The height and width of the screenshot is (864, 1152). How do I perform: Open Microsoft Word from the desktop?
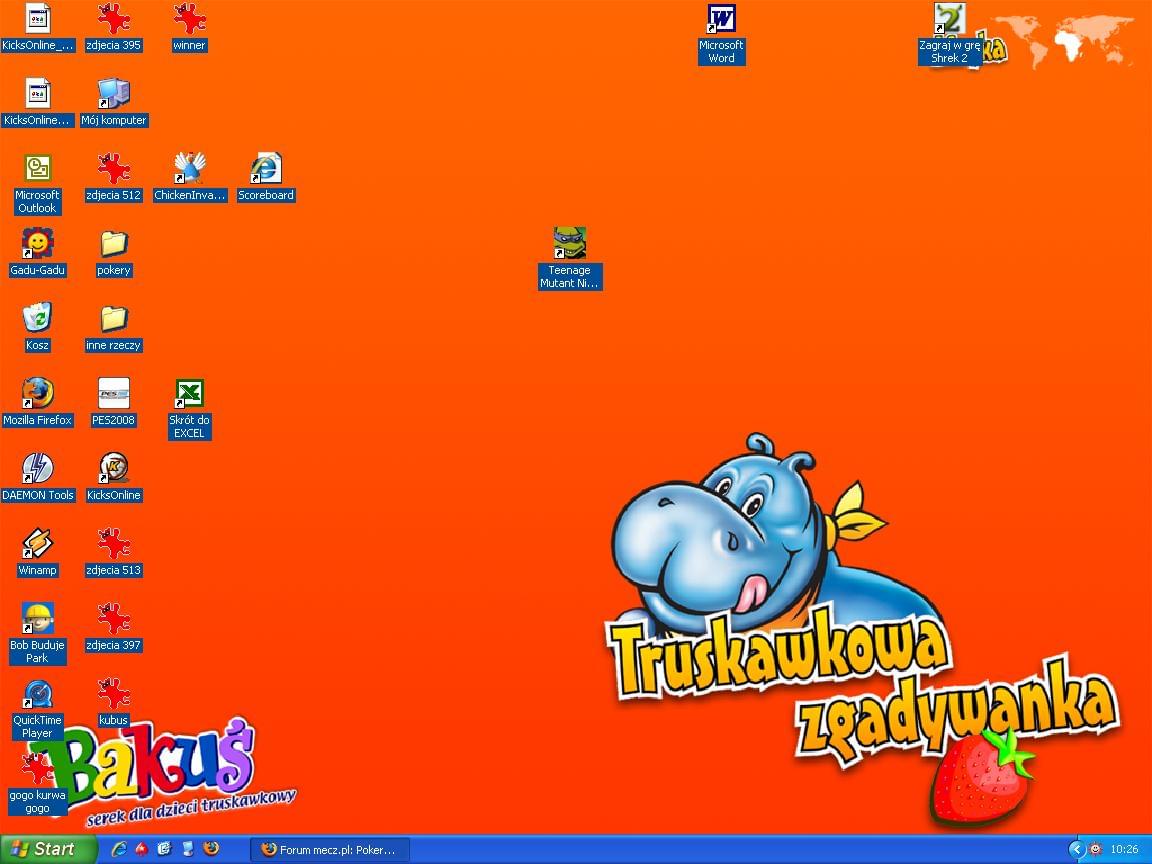pos(721,34)
